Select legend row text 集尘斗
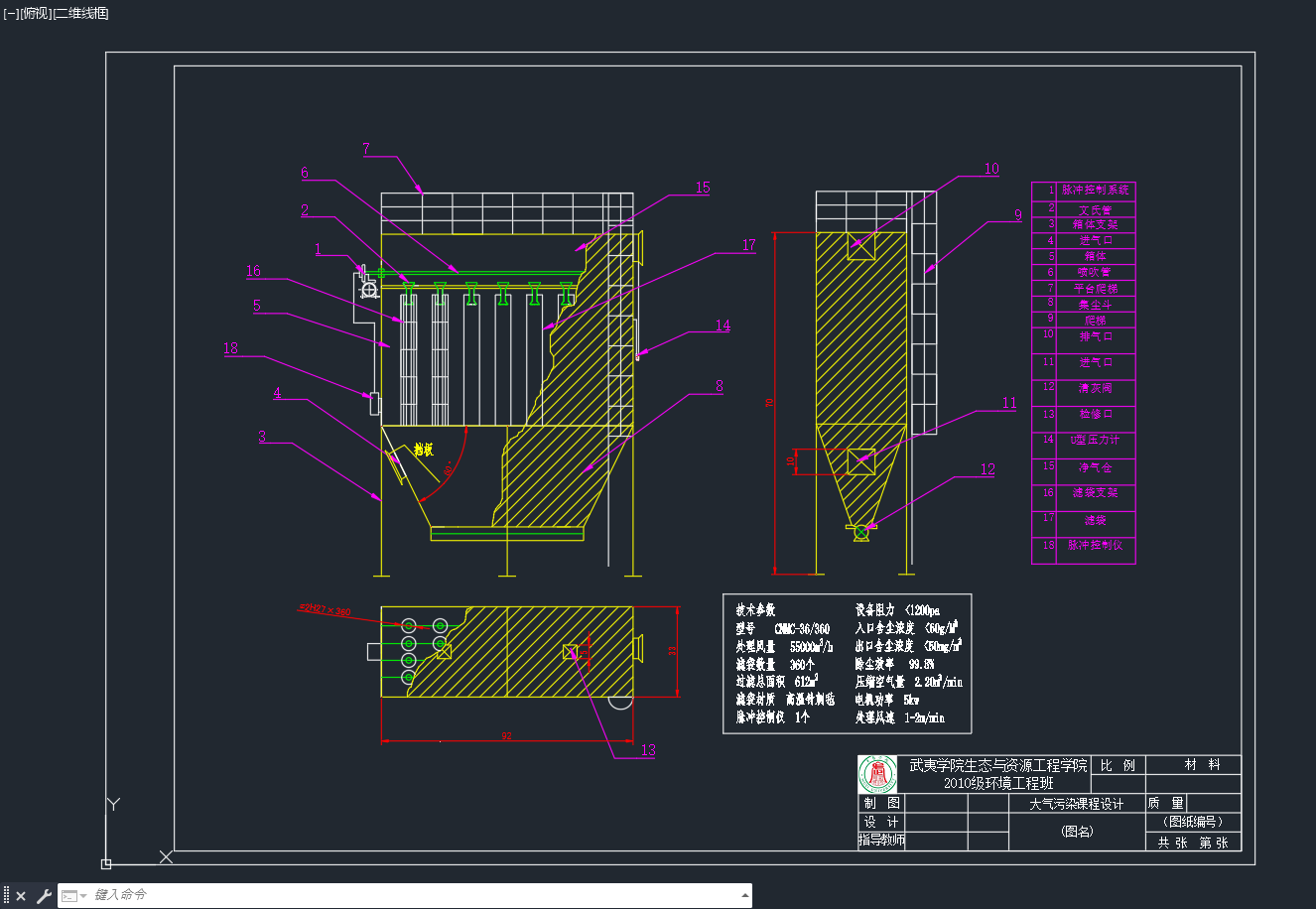 click(1095, 305)
